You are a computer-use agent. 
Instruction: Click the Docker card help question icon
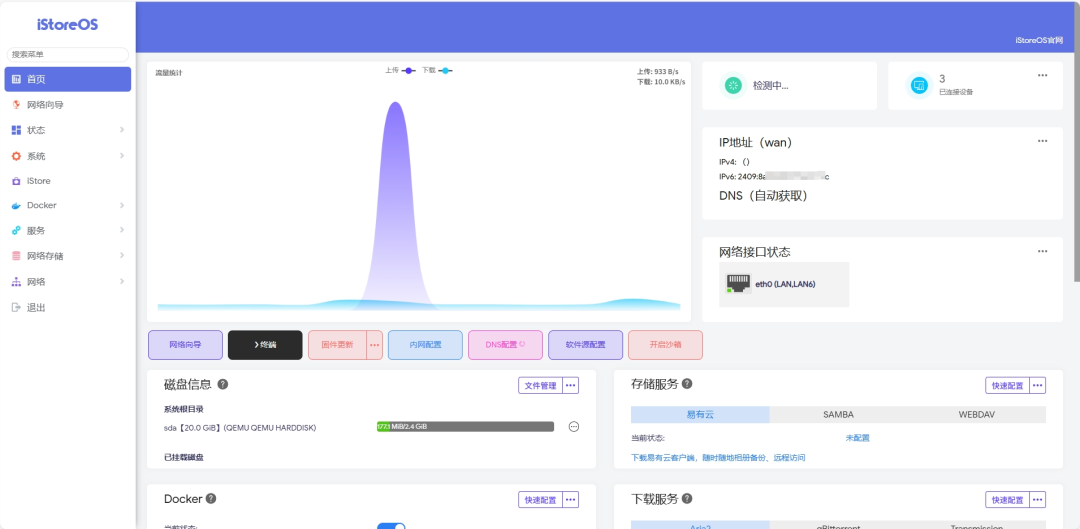click(211, 498)
